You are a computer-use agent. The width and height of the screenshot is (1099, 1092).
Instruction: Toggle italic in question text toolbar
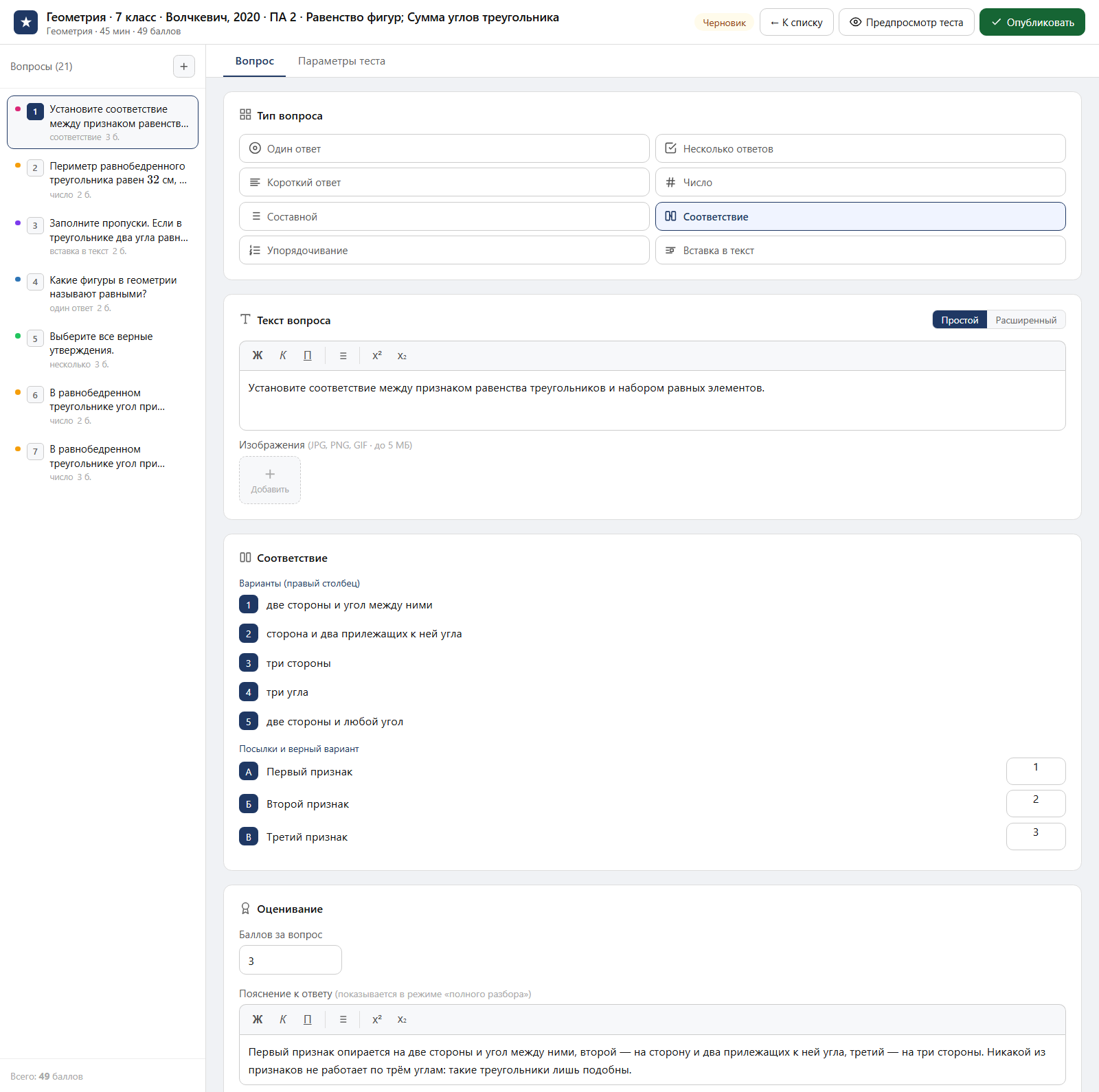(283, 356)
